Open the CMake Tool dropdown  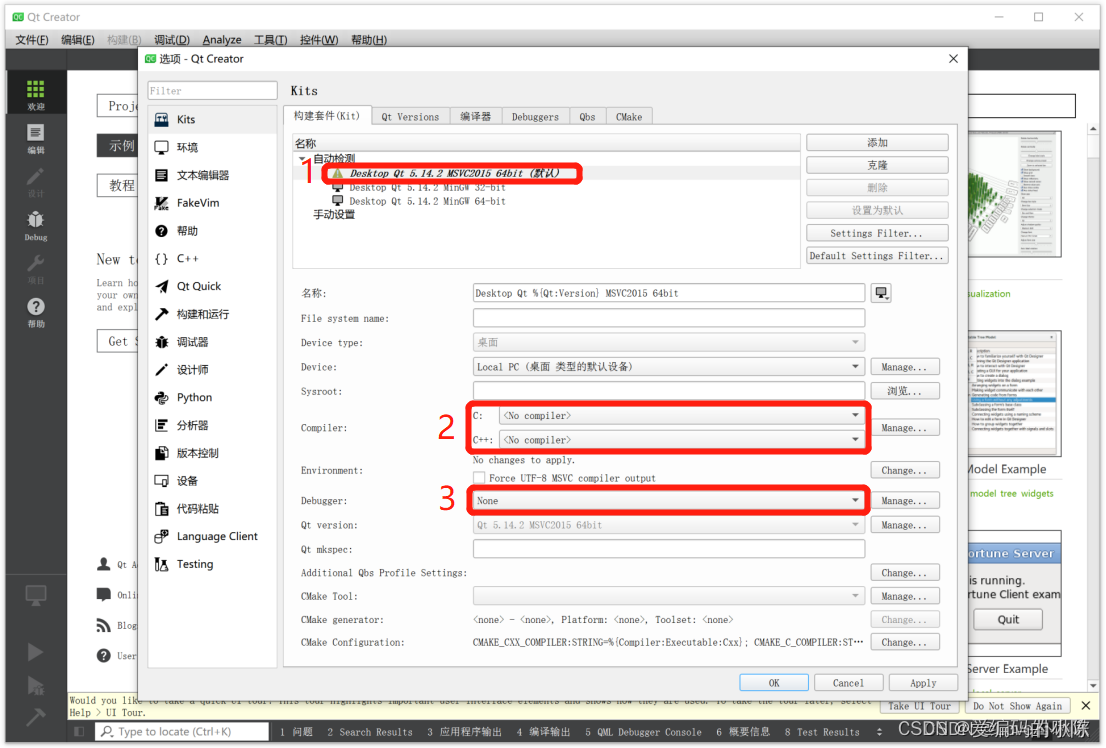point(669,596)
